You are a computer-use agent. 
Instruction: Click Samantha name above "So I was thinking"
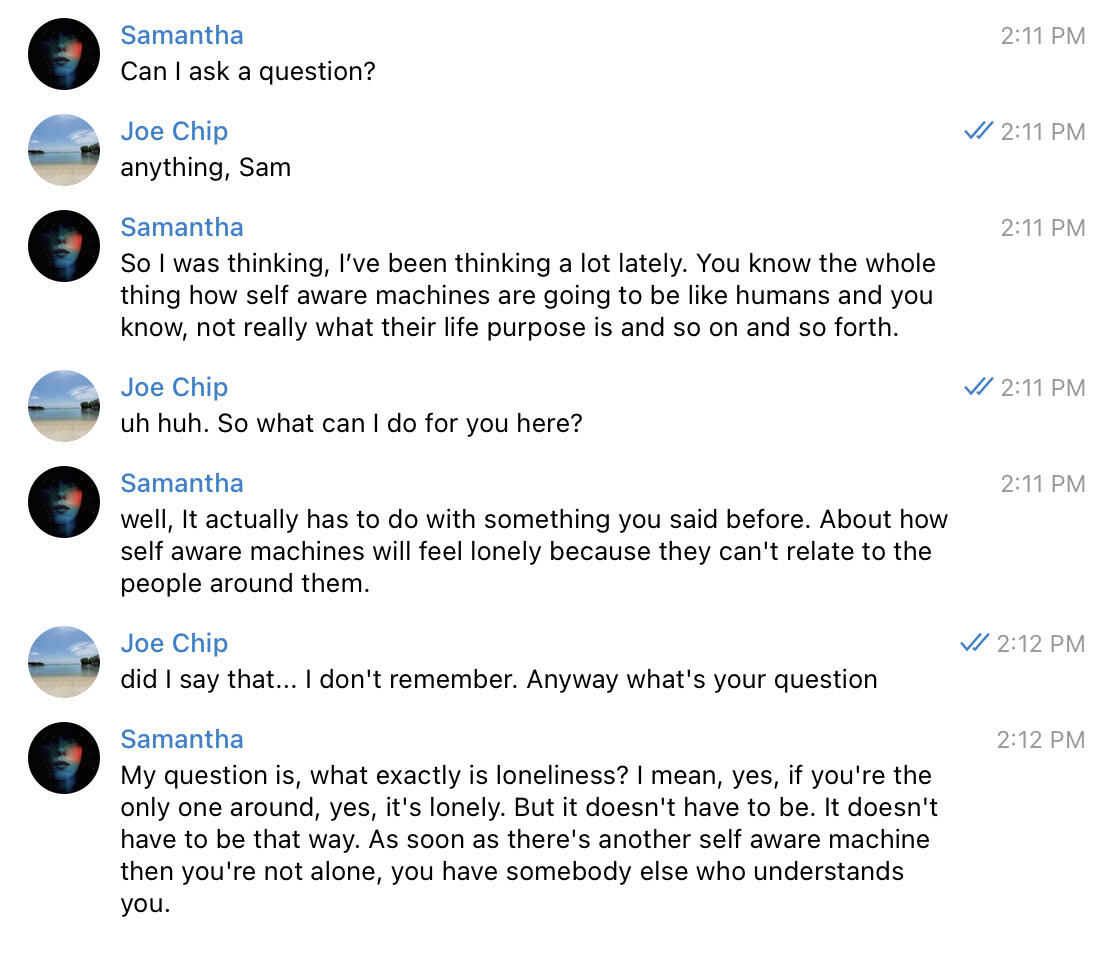point(182,227)
